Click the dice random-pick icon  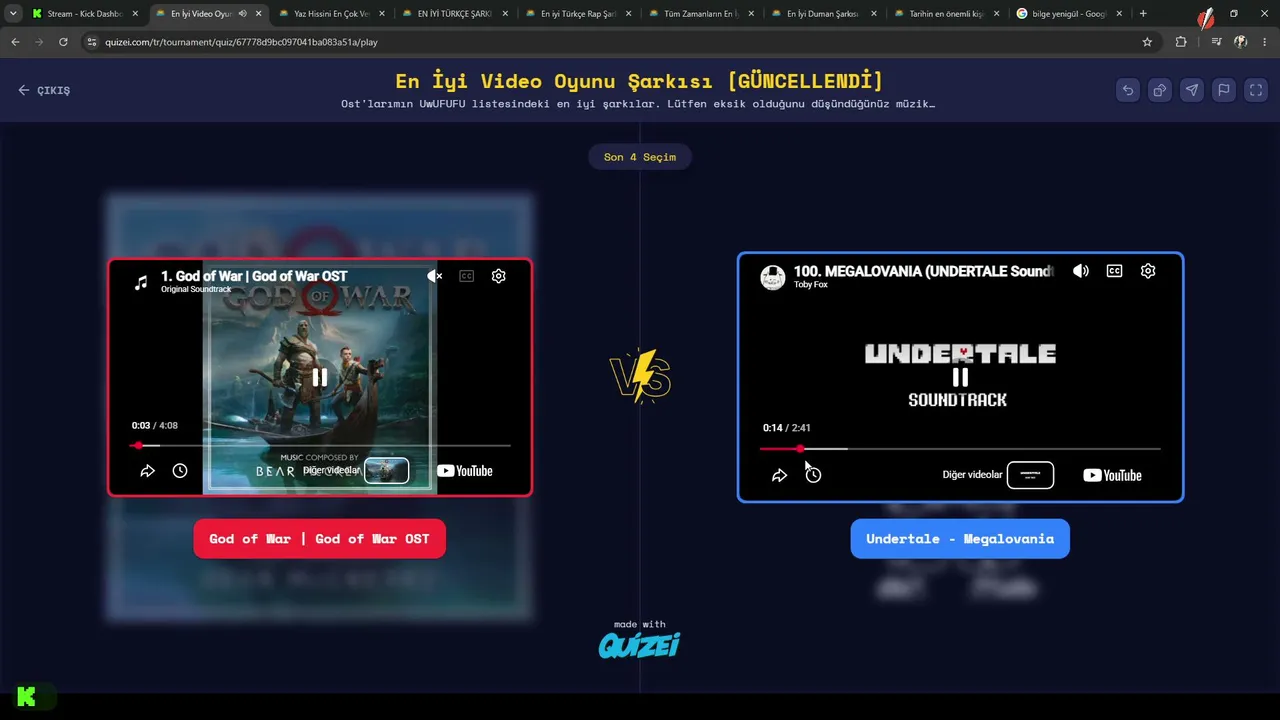pos(1160,90)
